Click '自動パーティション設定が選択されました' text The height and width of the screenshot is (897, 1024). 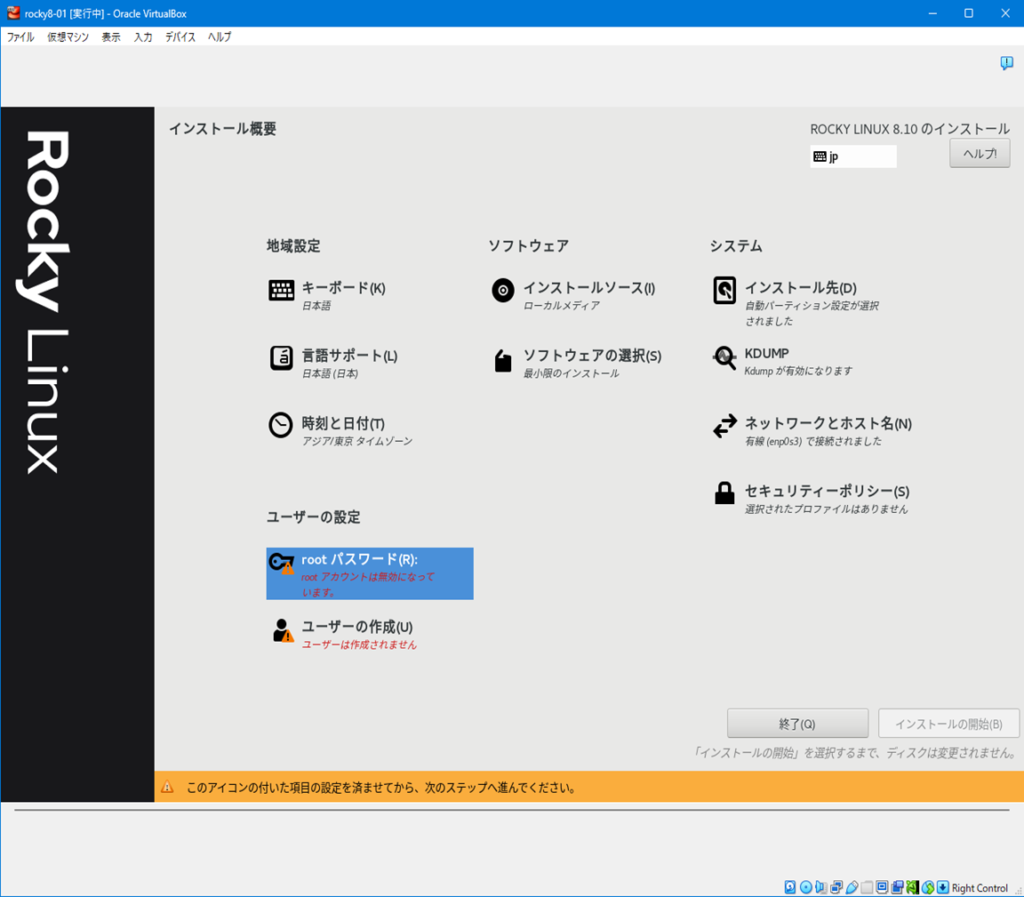[x=812, y=313]
